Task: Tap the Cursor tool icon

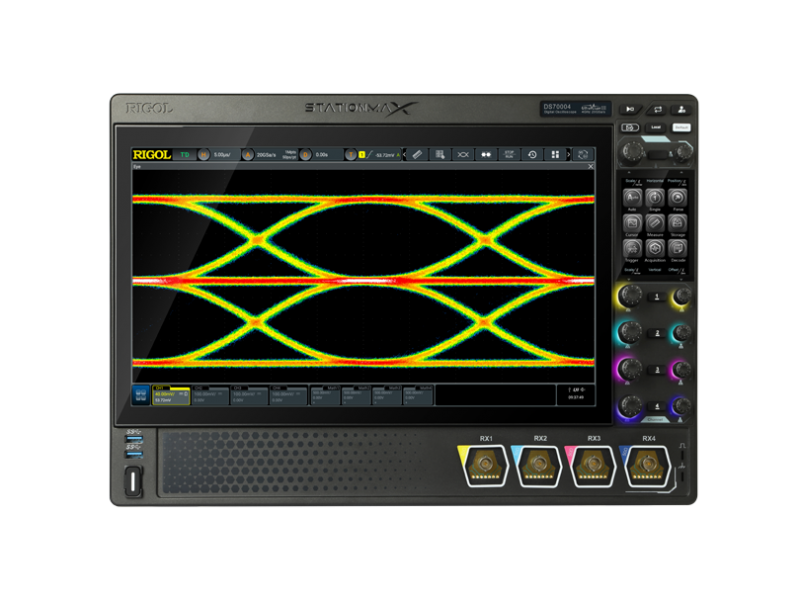Action: coord(632,221)
